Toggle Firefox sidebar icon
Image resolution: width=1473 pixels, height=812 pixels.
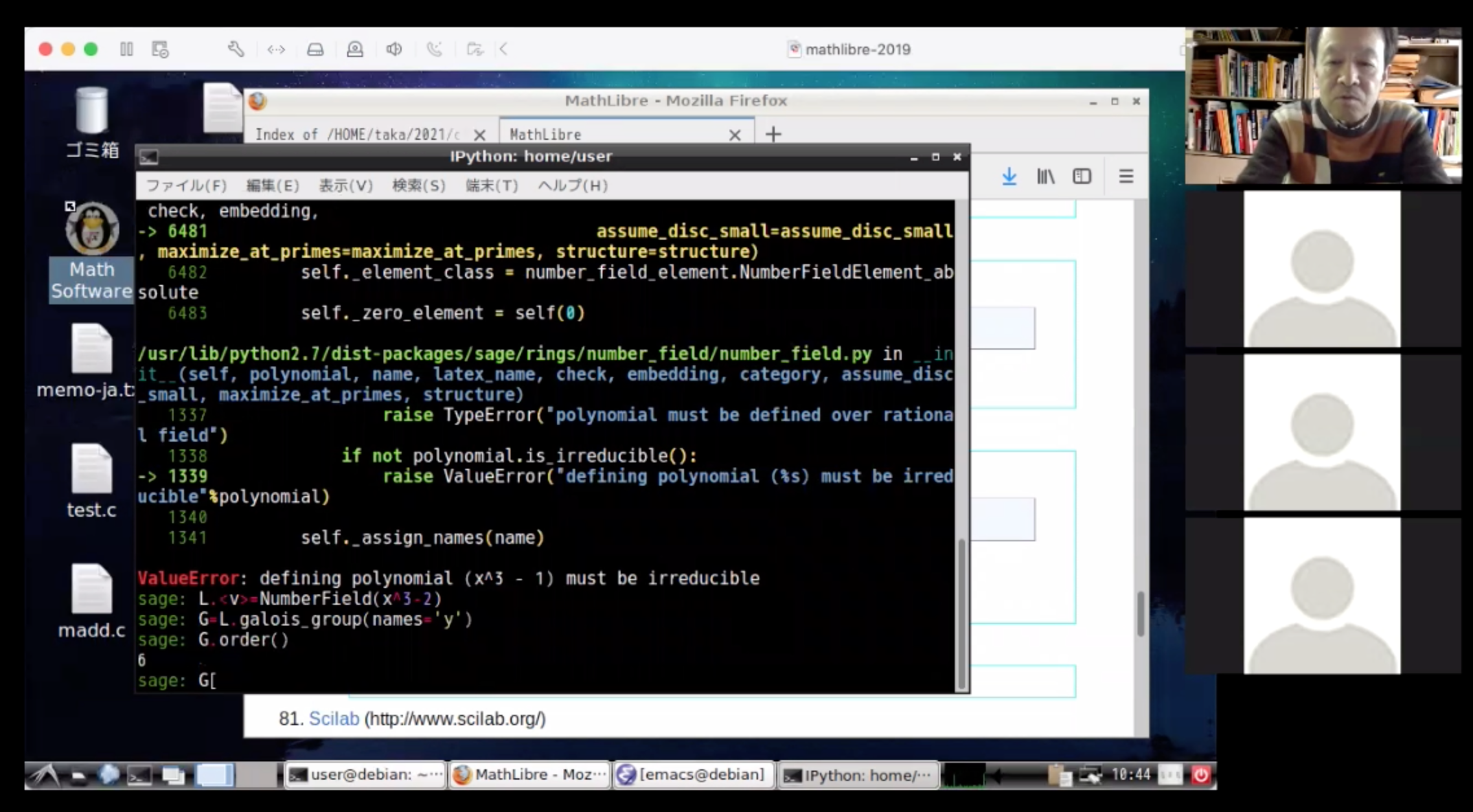[x=1082, y=176]
